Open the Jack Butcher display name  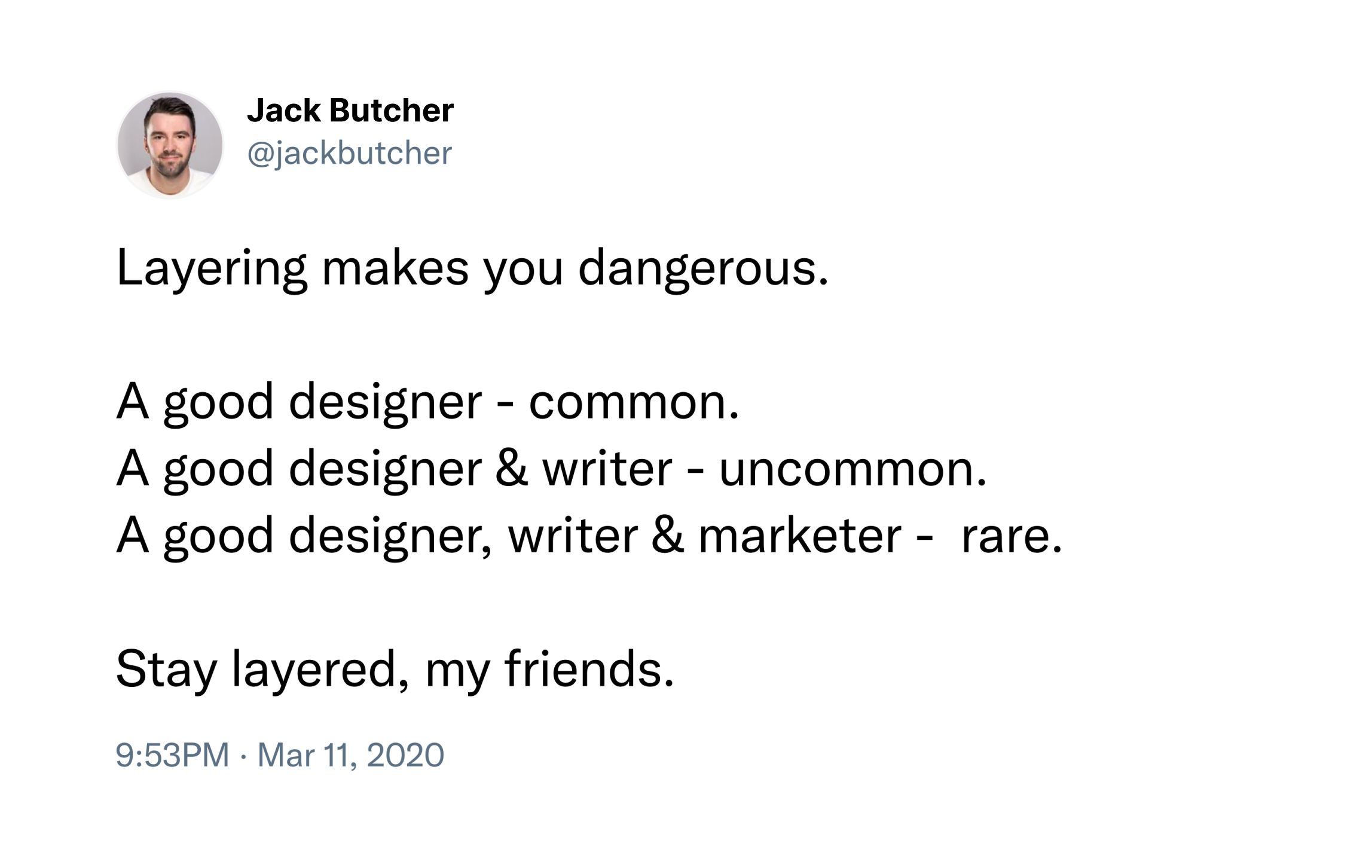[x=350, y=111]
